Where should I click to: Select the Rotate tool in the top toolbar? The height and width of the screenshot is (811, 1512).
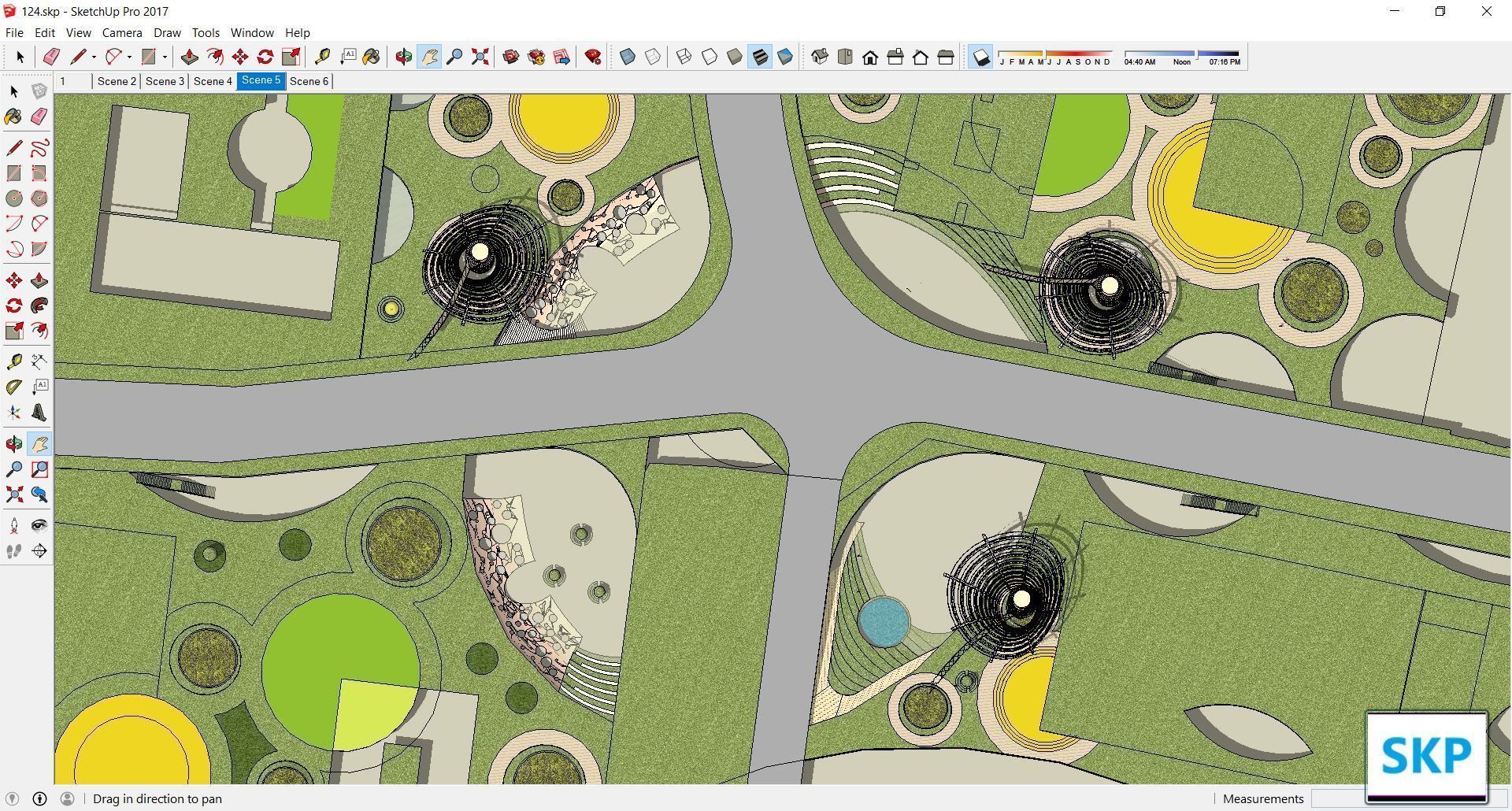[x=265, y=57]
